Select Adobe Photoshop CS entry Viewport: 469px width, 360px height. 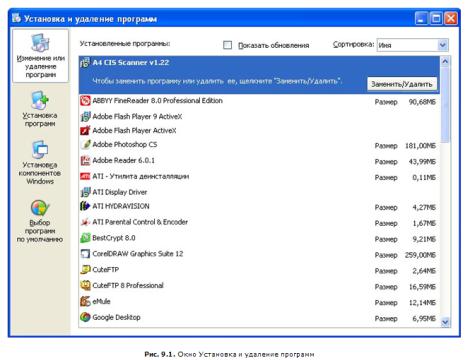pyautogui.click(x=259, y=145)
